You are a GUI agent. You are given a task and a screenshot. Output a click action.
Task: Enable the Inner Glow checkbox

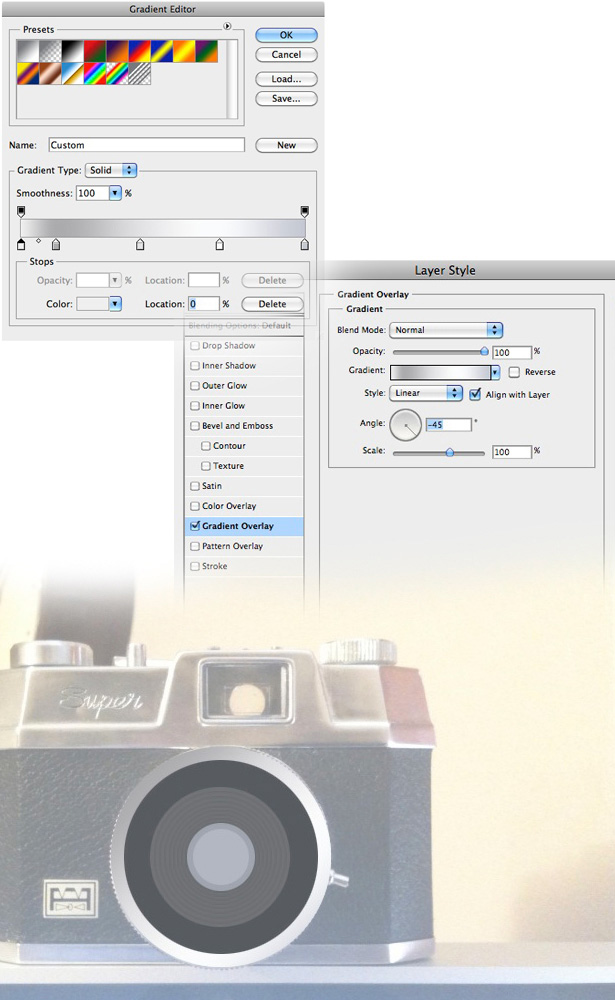(x=195, y=406)
